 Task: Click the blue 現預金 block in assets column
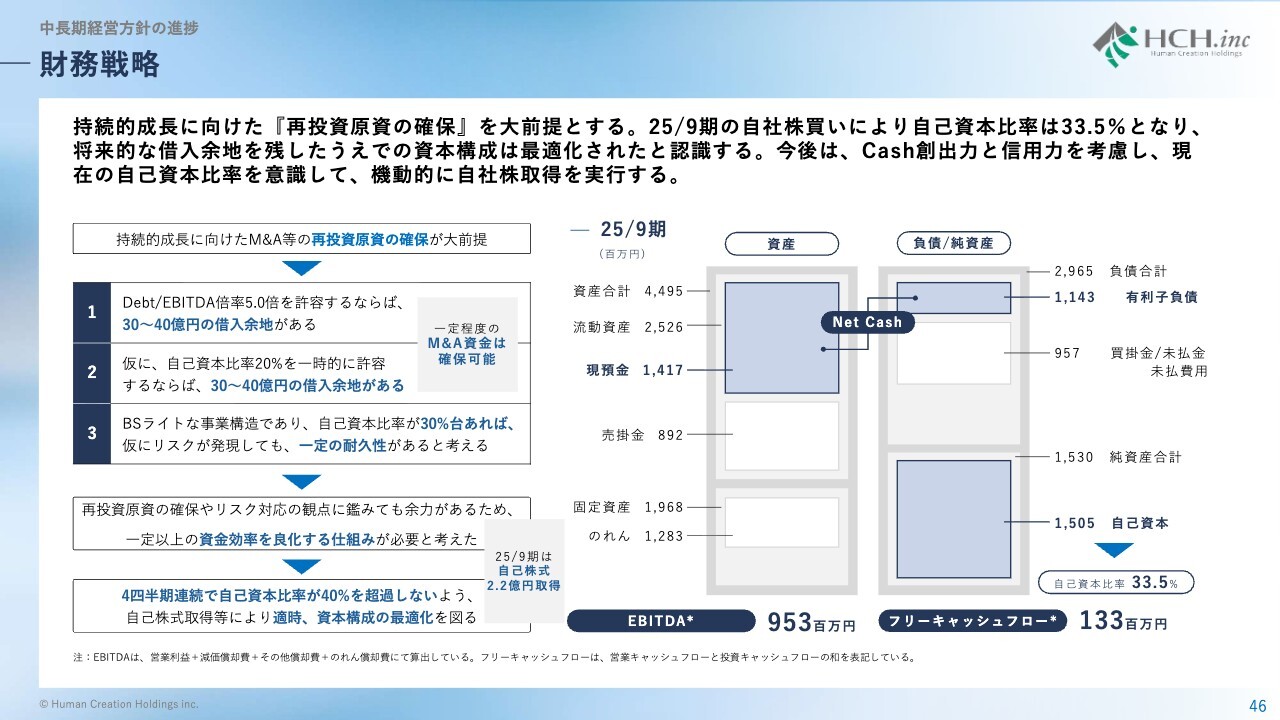click(x=781, y=338)
